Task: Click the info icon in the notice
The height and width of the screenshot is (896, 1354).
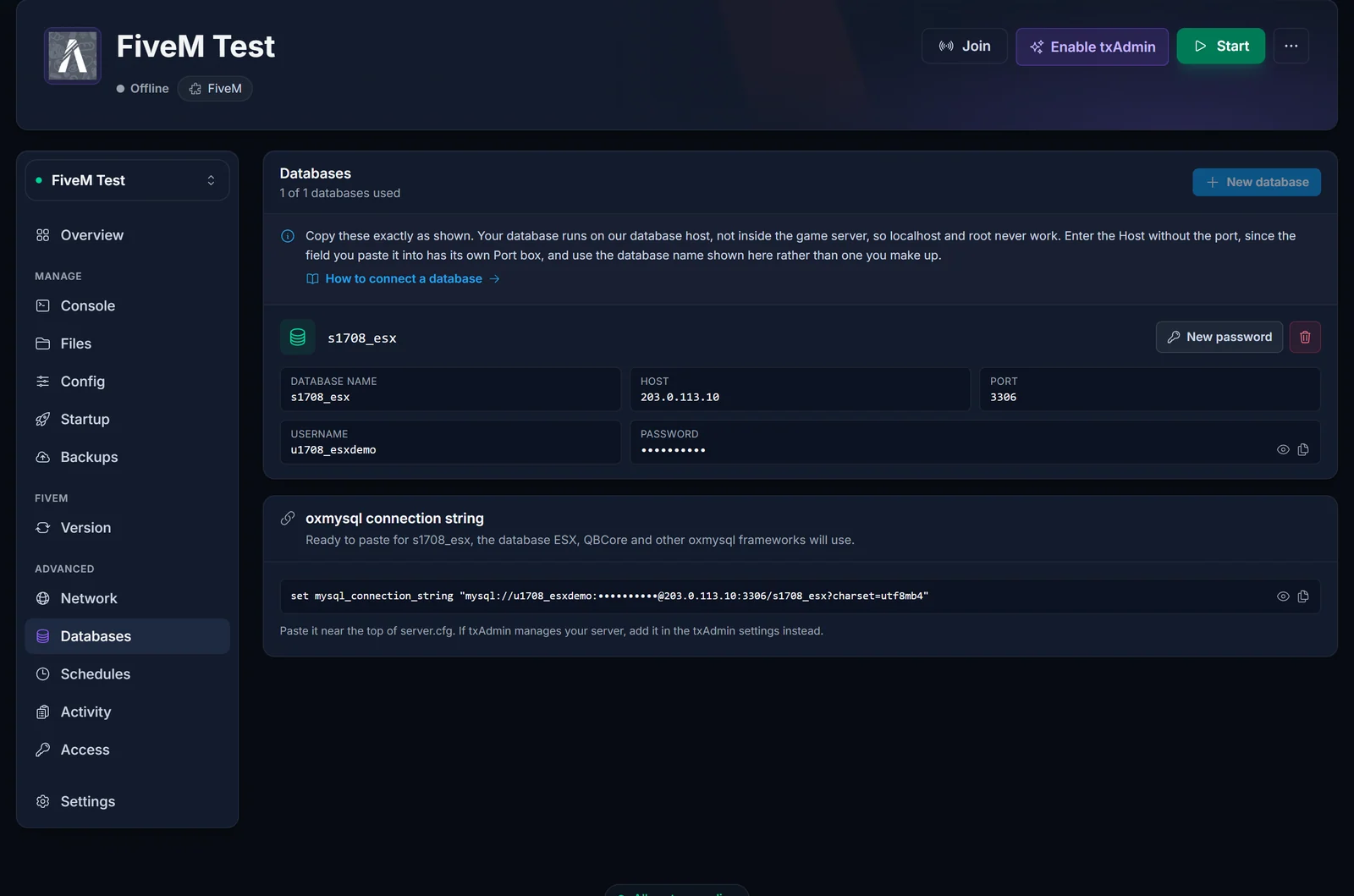Action: click(288, 236)
